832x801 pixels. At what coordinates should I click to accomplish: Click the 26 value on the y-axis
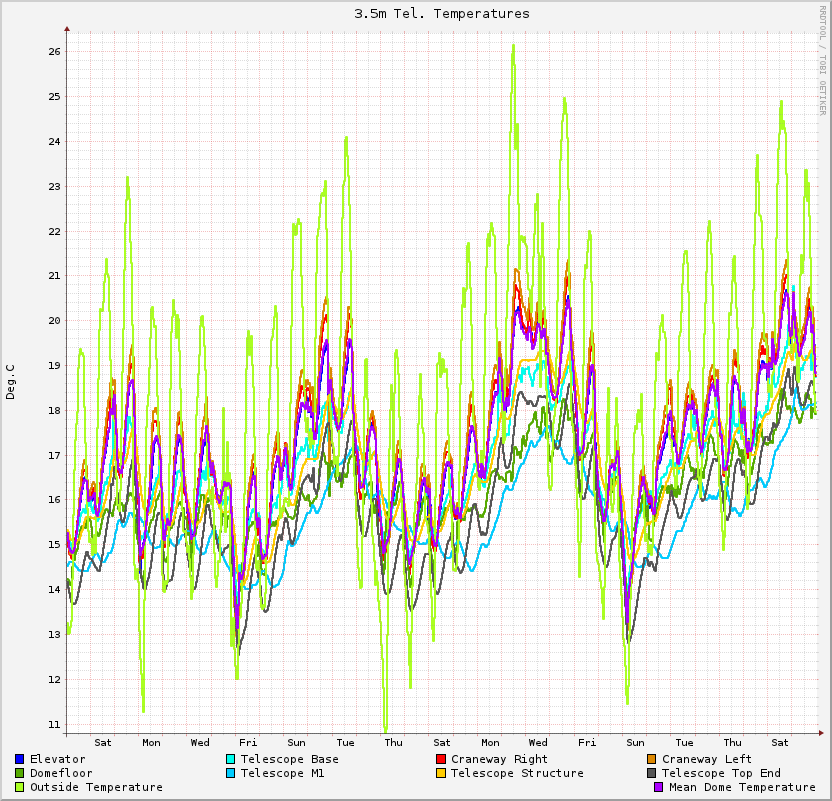[x=55, y=52]
